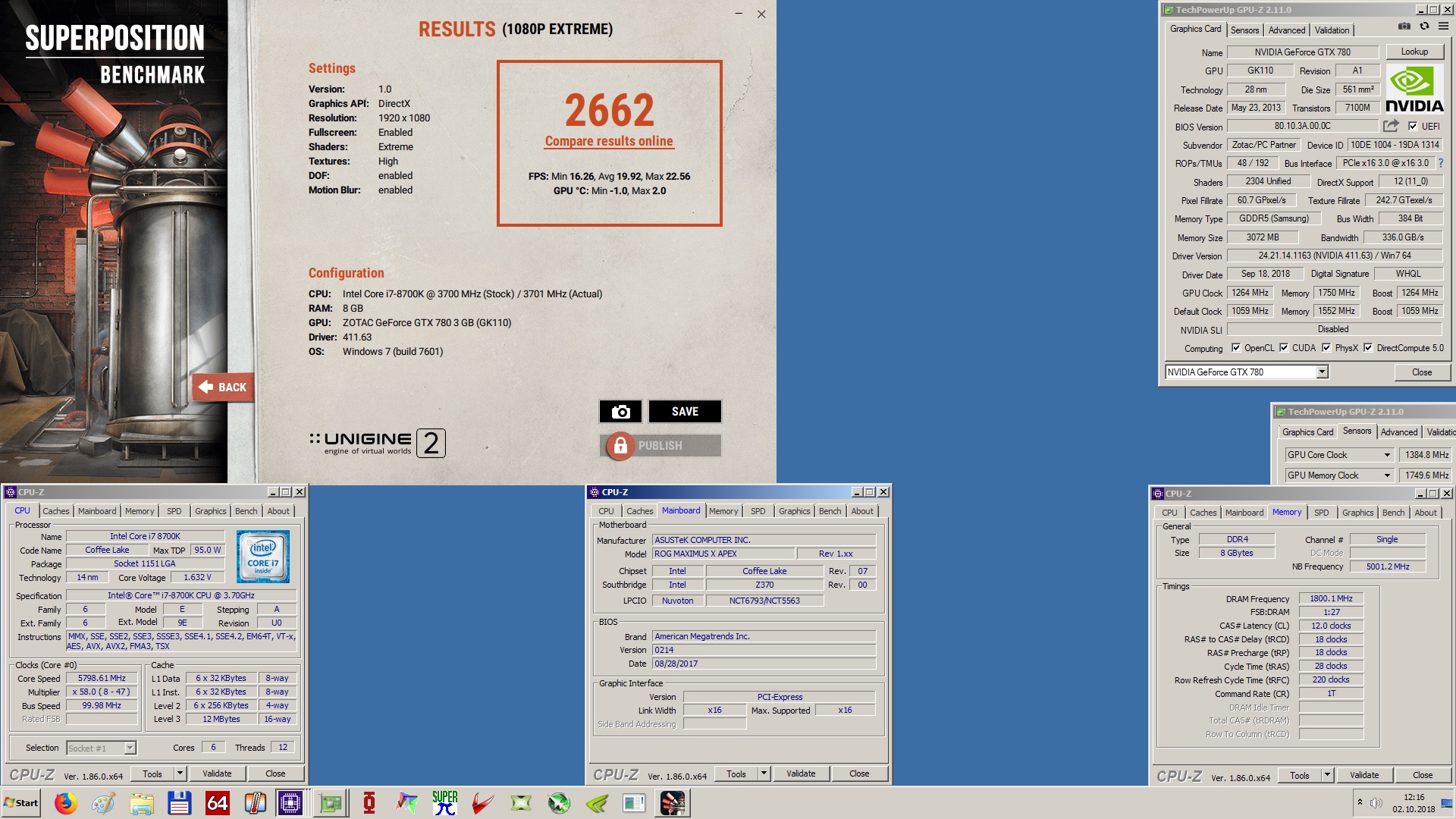Click the 2662 benchmark score
Image resolution: width=1456 pixels, height=819 pixels.
(609, 111)
